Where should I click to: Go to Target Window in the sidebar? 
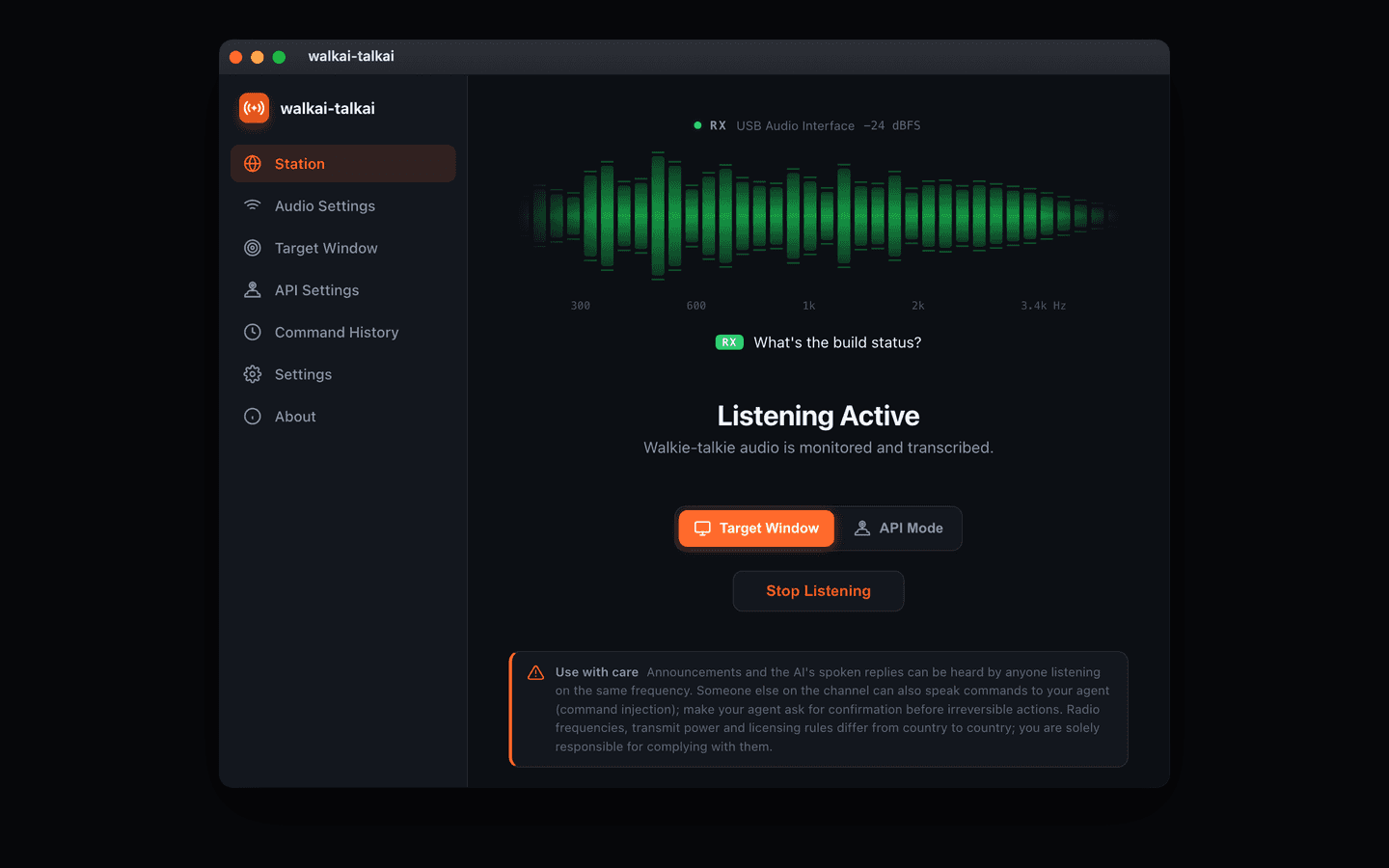click(x=343, y=248)
